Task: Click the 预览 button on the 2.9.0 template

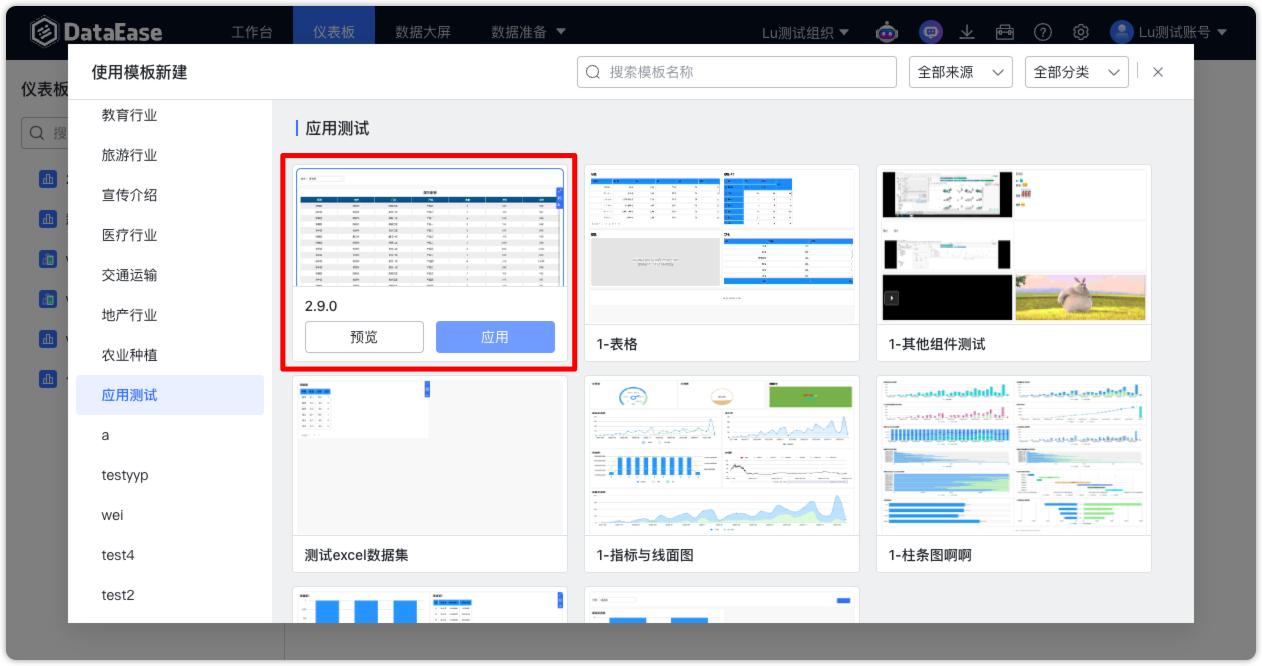Action: click(363, 337)
